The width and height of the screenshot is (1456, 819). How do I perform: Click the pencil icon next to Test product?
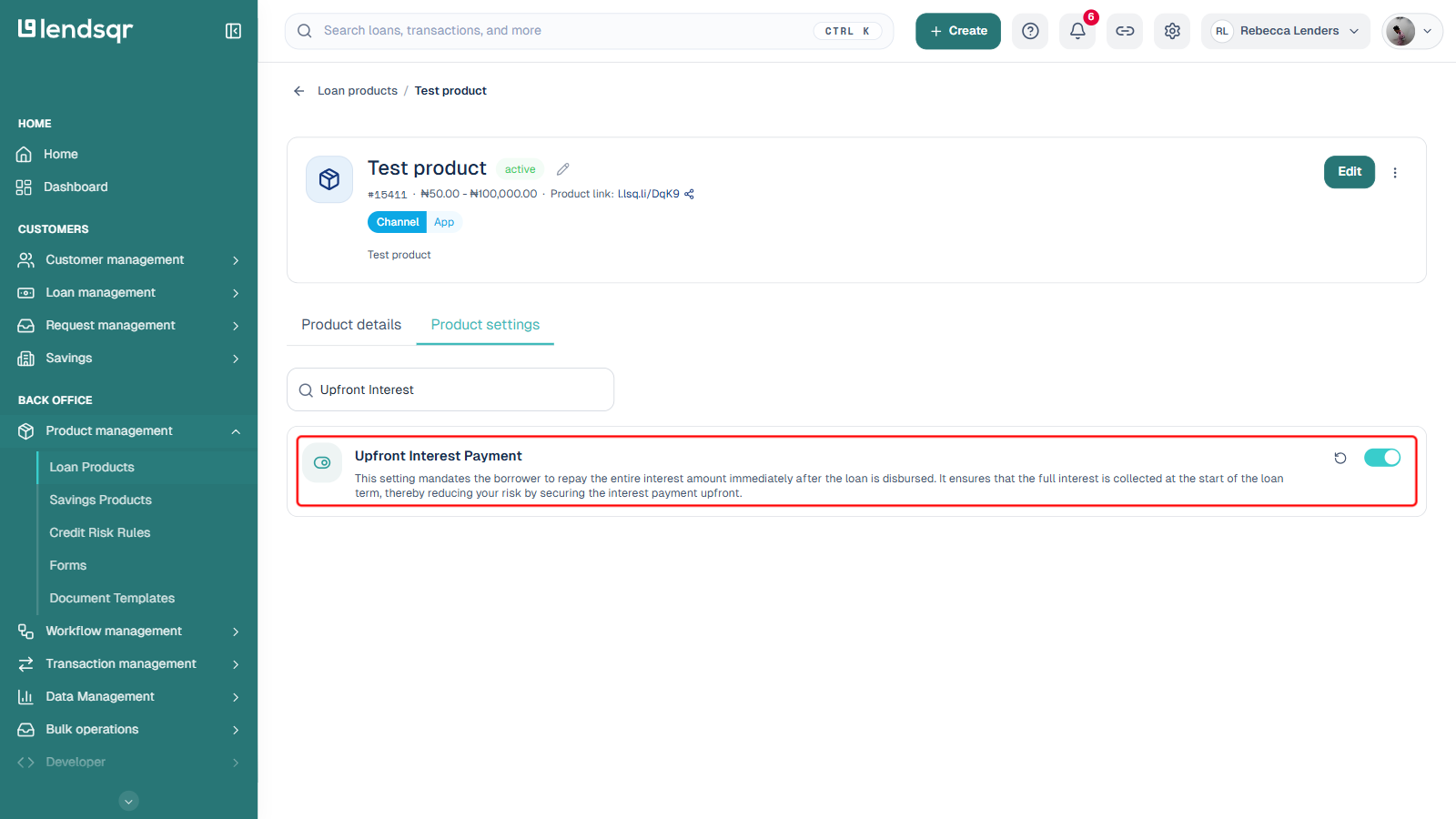click(x=563, y=169)
